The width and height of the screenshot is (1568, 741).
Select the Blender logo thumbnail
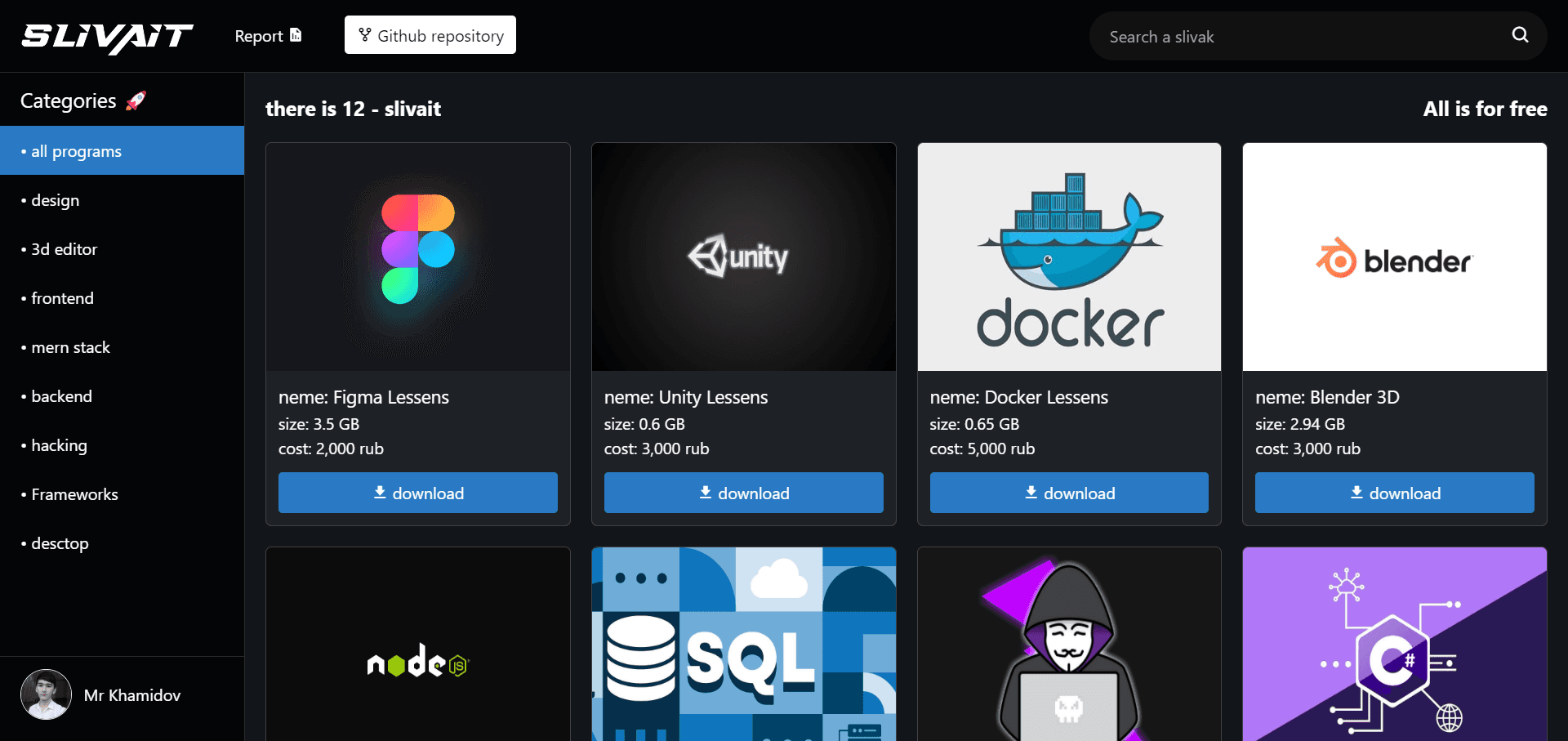(x=1394, y=257)
